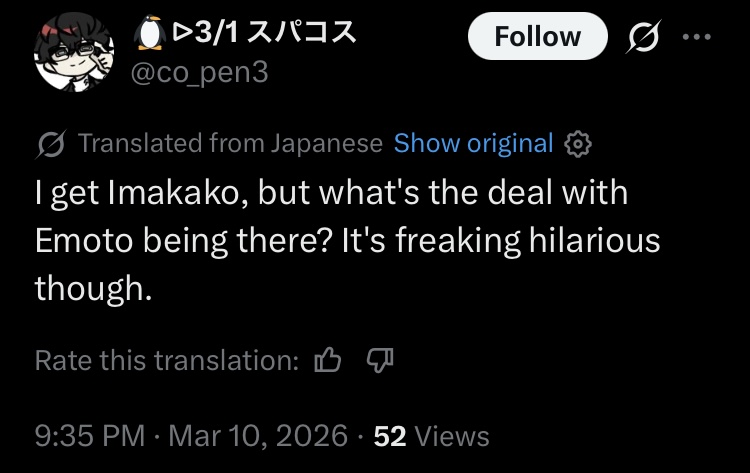This screenshot has height=473, width=750.
Task: Rate the translation with thumbs up
Action: coord(328,360)
